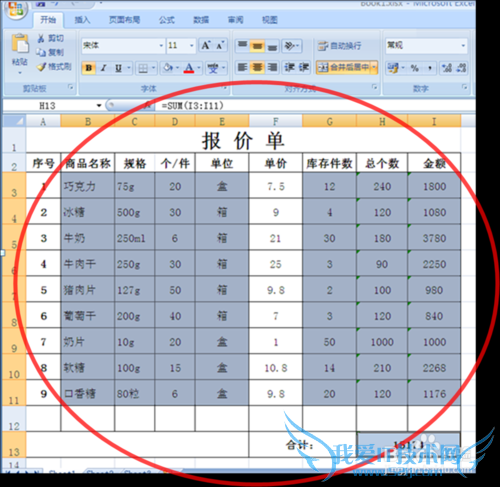Open font size 11 dropdown

pos(192,45)
